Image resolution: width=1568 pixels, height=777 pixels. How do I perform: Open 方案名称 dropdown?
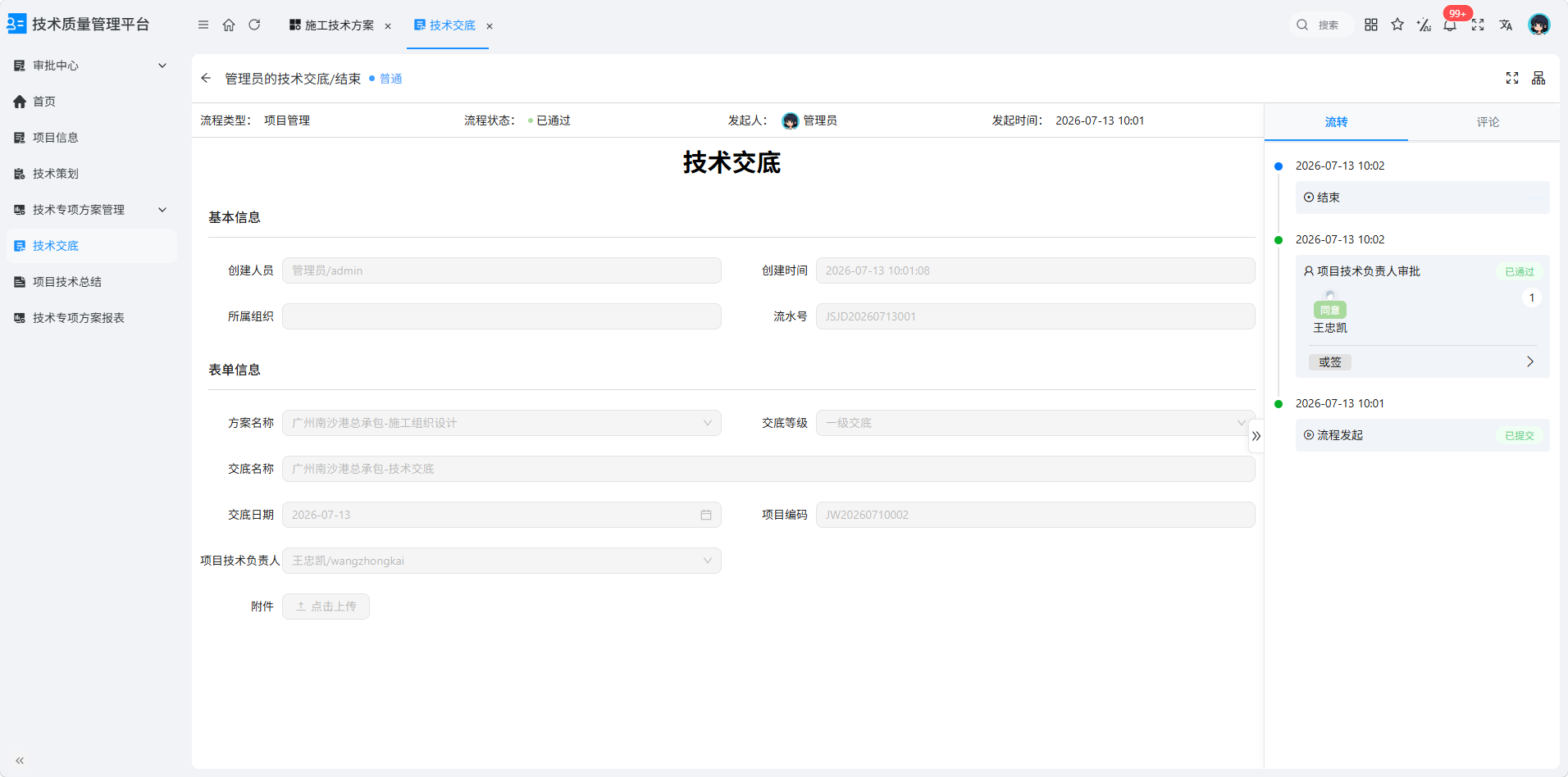(x=502, y=423)
